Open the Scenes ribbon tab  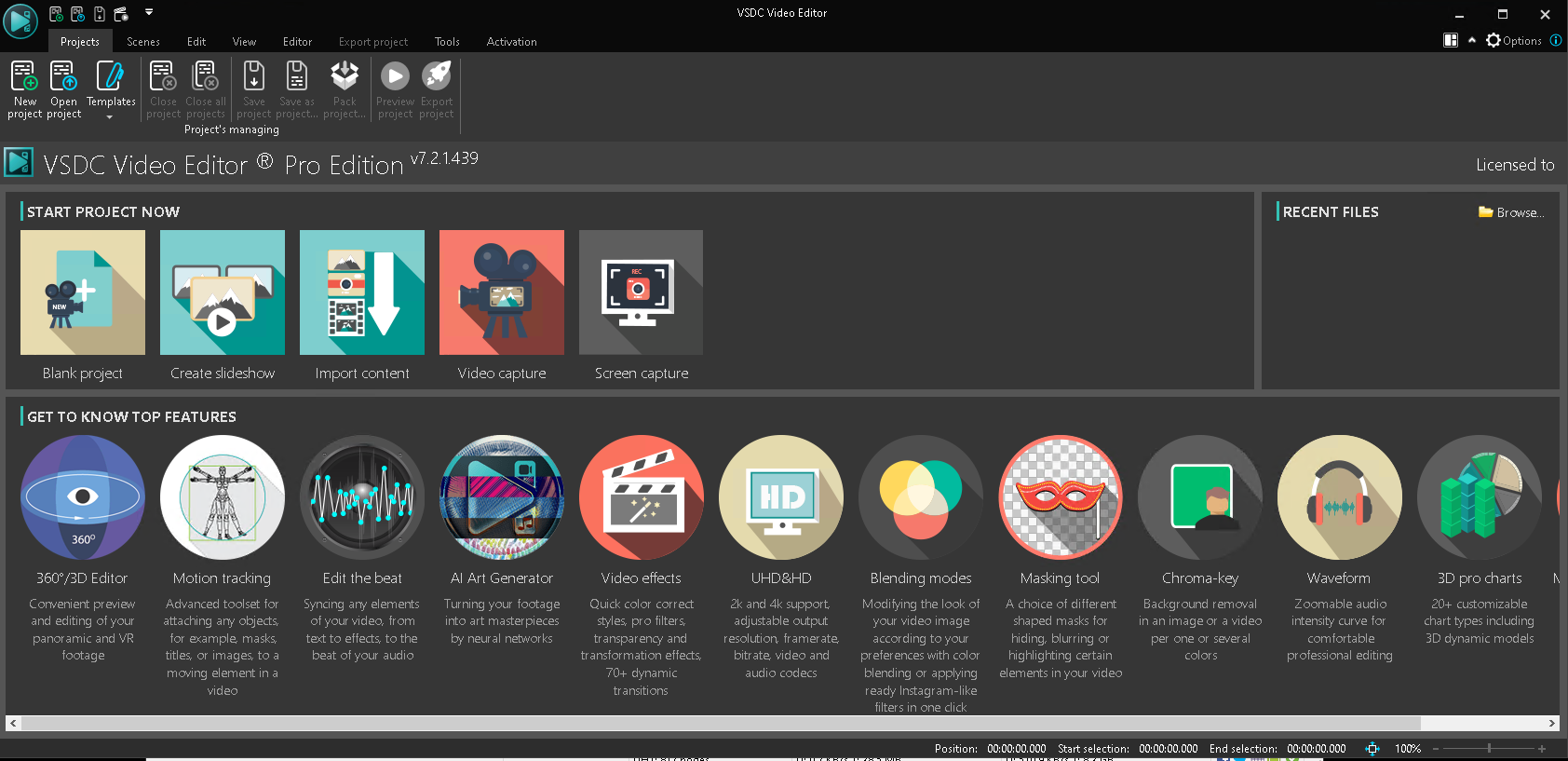pyautogui.click(x=143, y=42)
